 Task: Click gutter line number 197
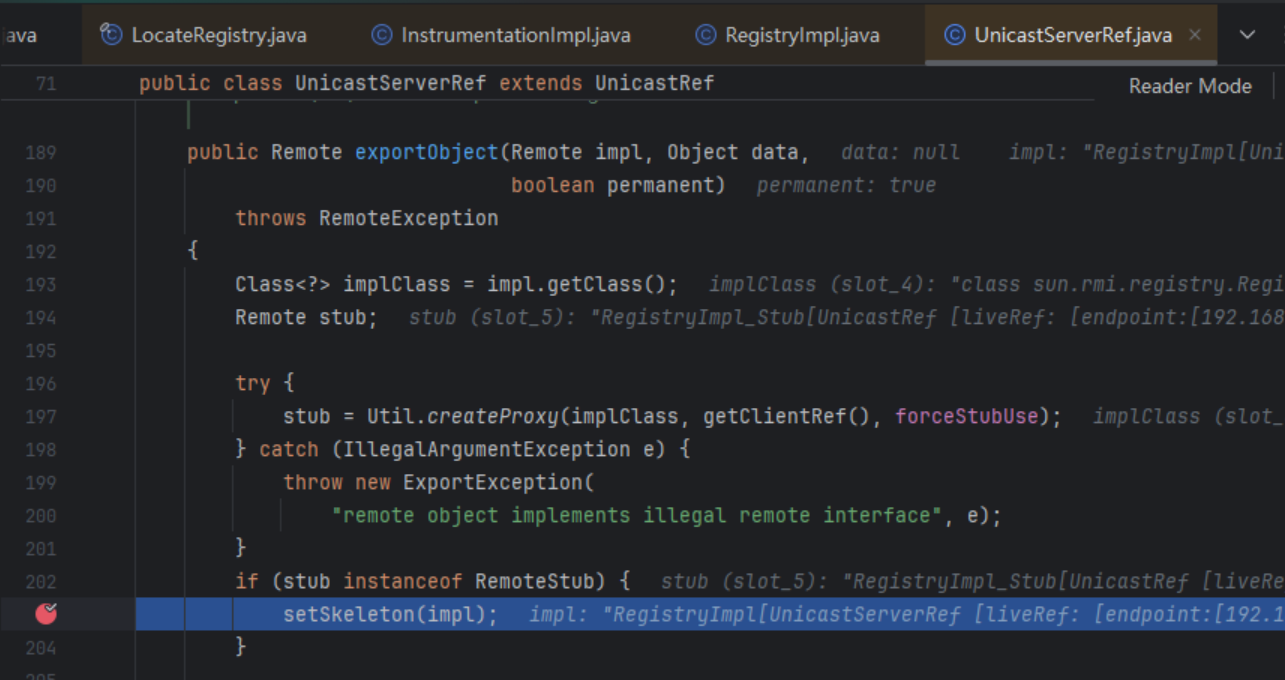[x=41, y=416]
